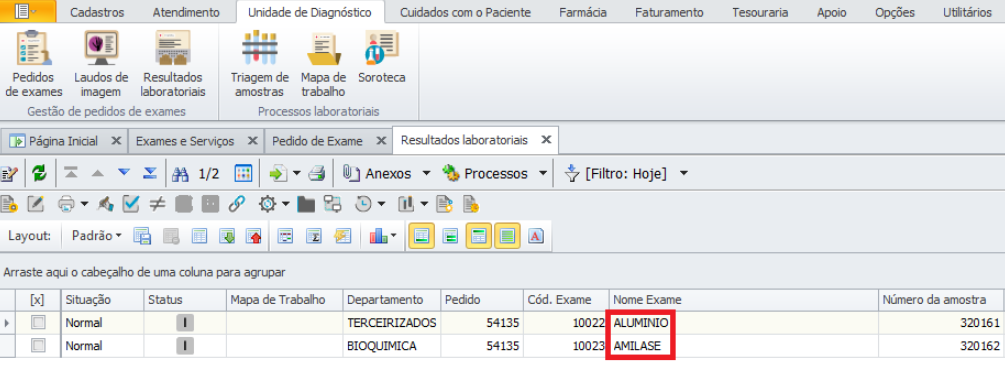This screenshot has width=1005, height=381.
Task: Click the save layout disk icon
Action: [x=142, y=236]
